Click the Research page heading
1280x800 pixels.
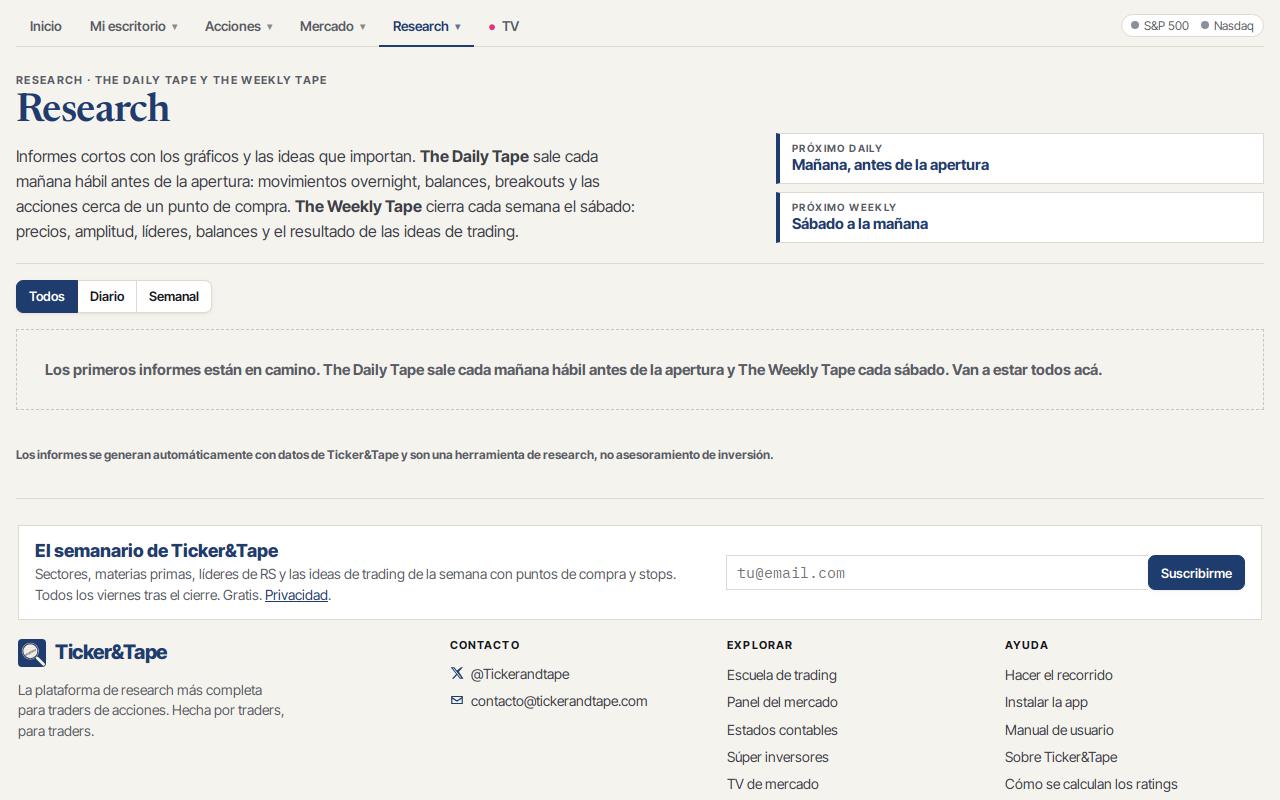(x=93, y=108)
